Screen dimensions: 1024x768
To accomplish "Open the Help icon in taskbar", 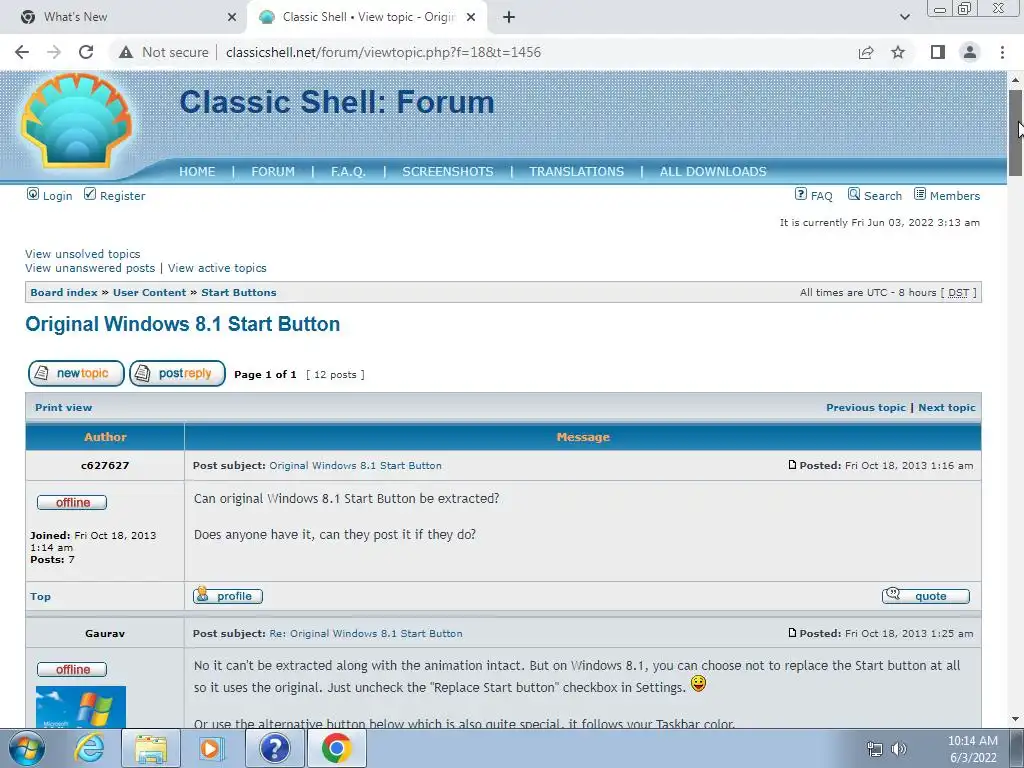I will [x=274, y=748].
